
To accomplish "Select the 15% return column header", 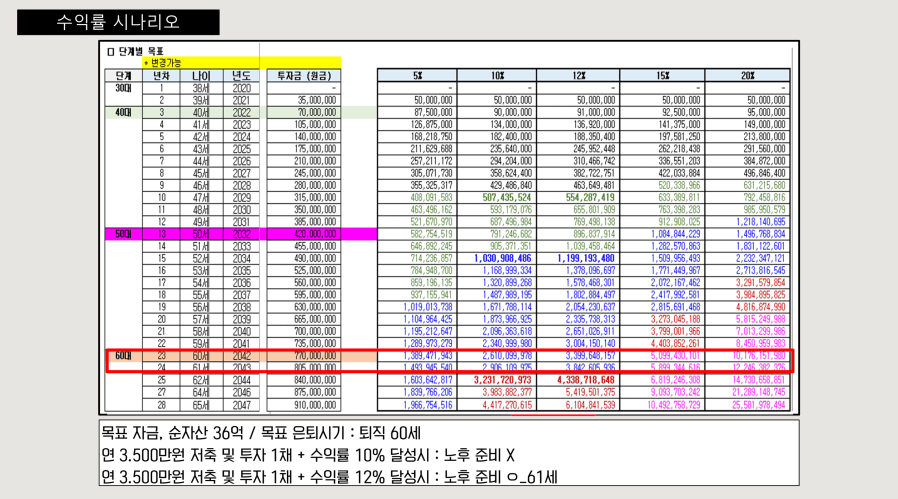I will [661, 76].
